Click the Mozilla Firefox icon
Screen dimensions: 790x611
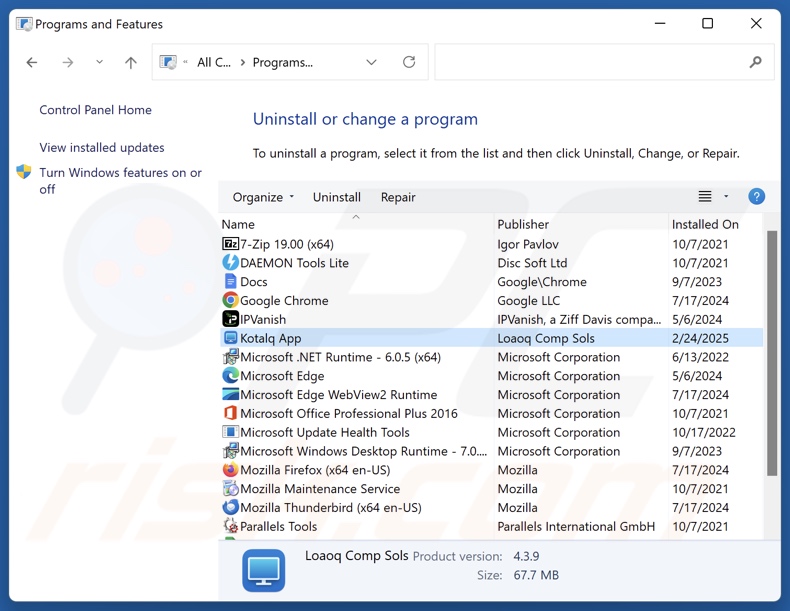[x=230, y=470]
